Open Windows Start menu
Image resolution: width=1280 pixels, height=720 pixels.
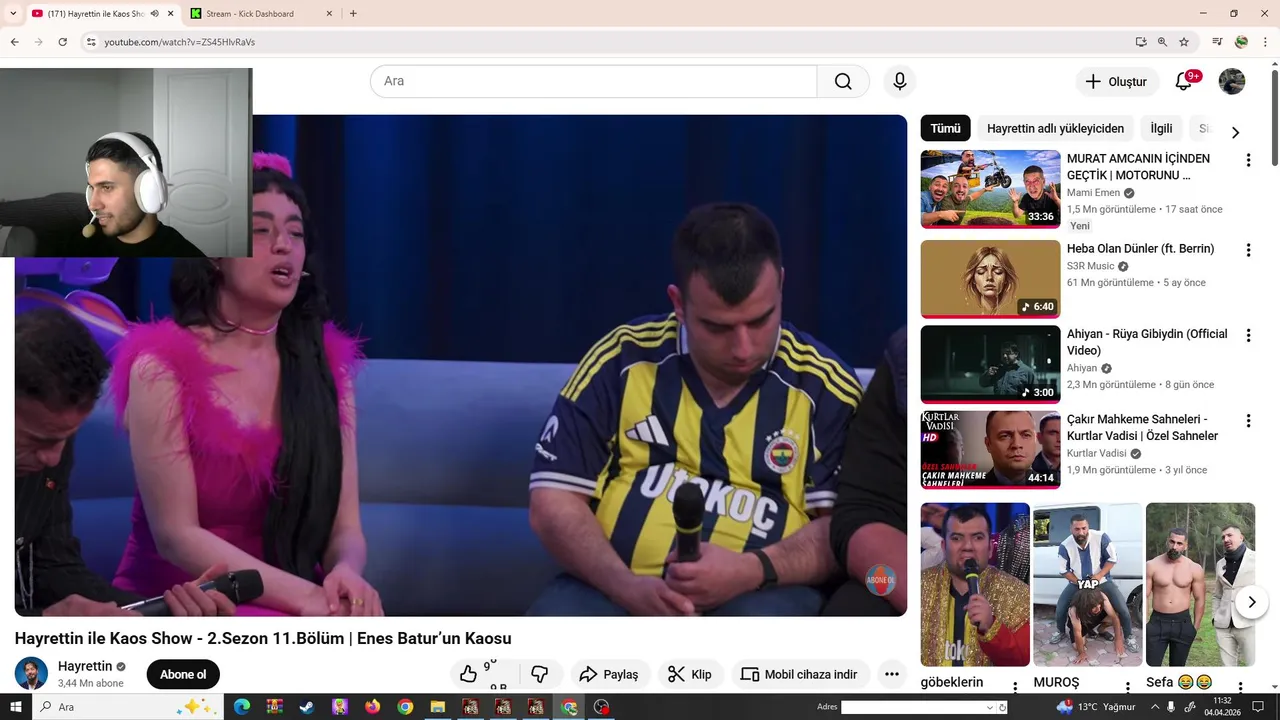(x=16, y=707)
